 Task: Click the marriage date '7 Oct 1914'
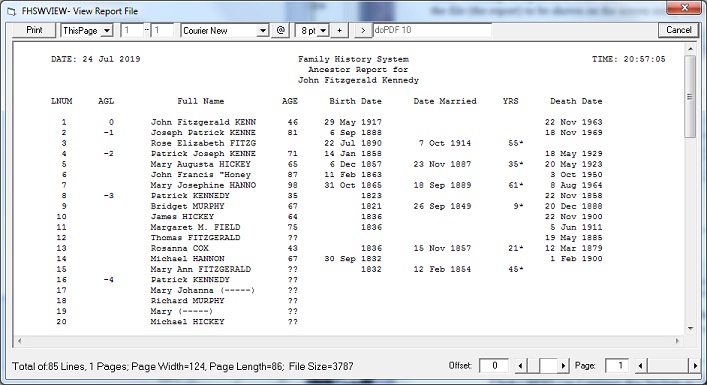click(445, 143)
